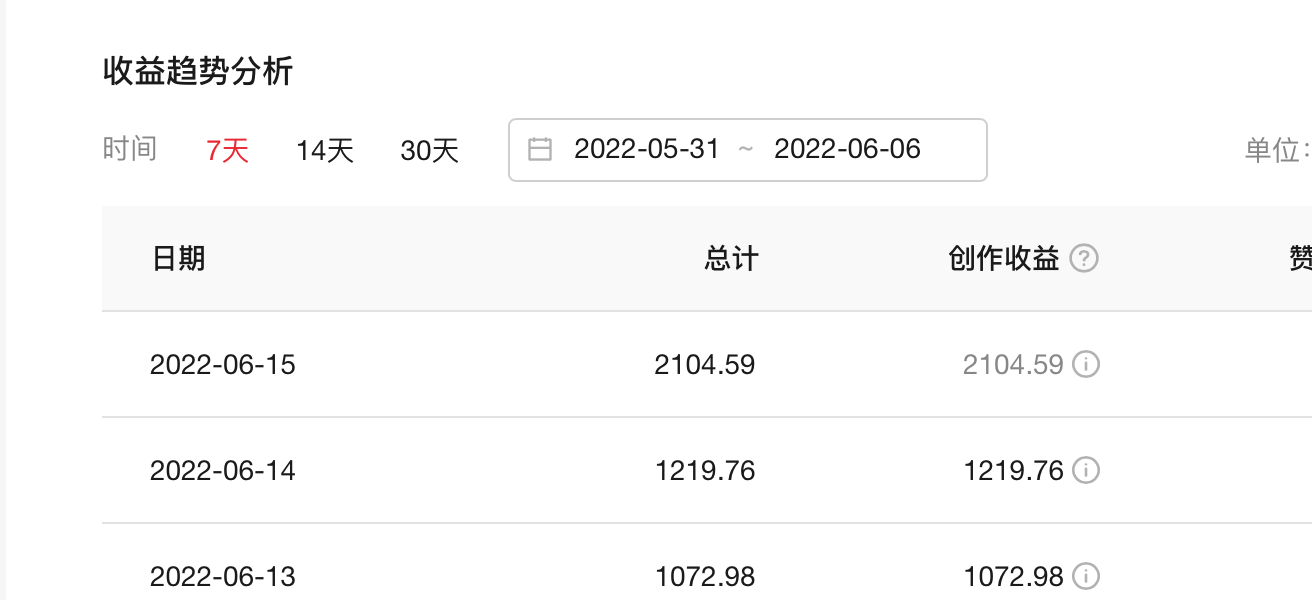1312x600 pixels.
Task: Switch to the 14天 time range
Action: click(324, 149)
